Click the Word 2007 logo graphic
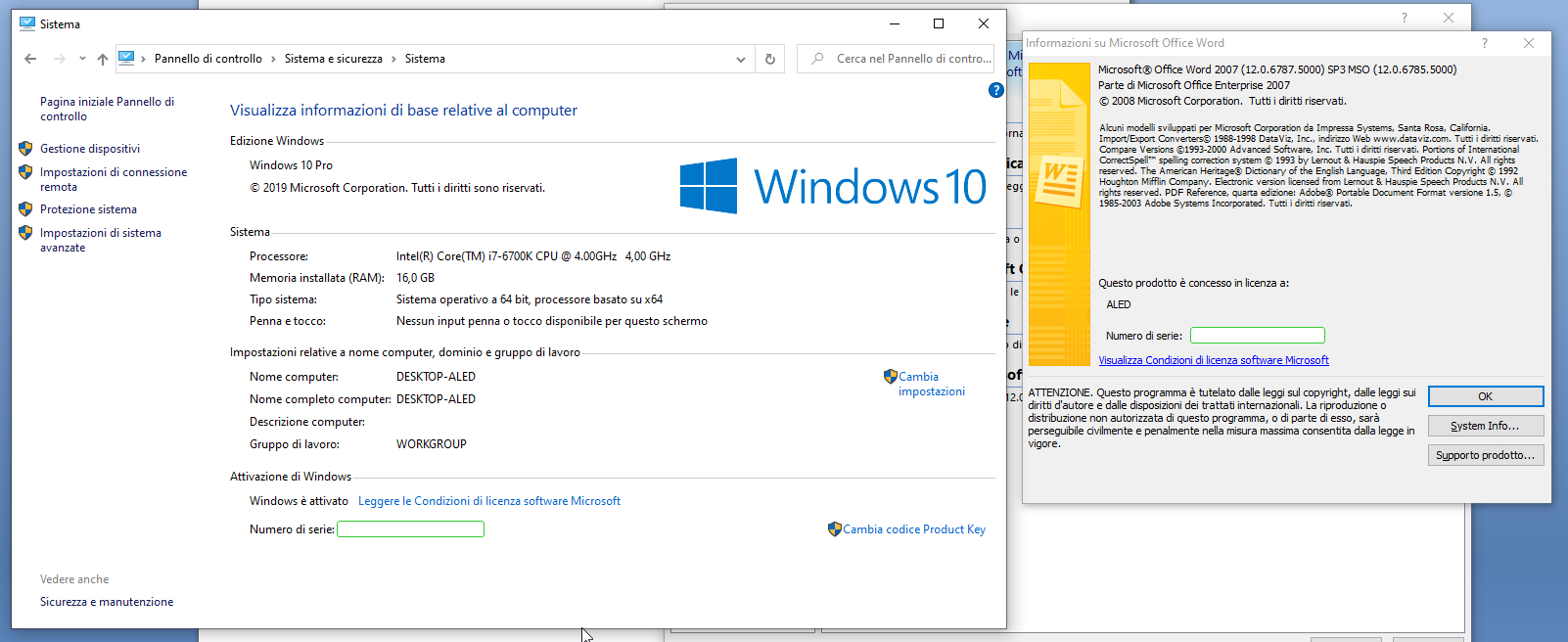This screenshot has width=1568, height=642. pyautogui.click(x=1060, y=214)
